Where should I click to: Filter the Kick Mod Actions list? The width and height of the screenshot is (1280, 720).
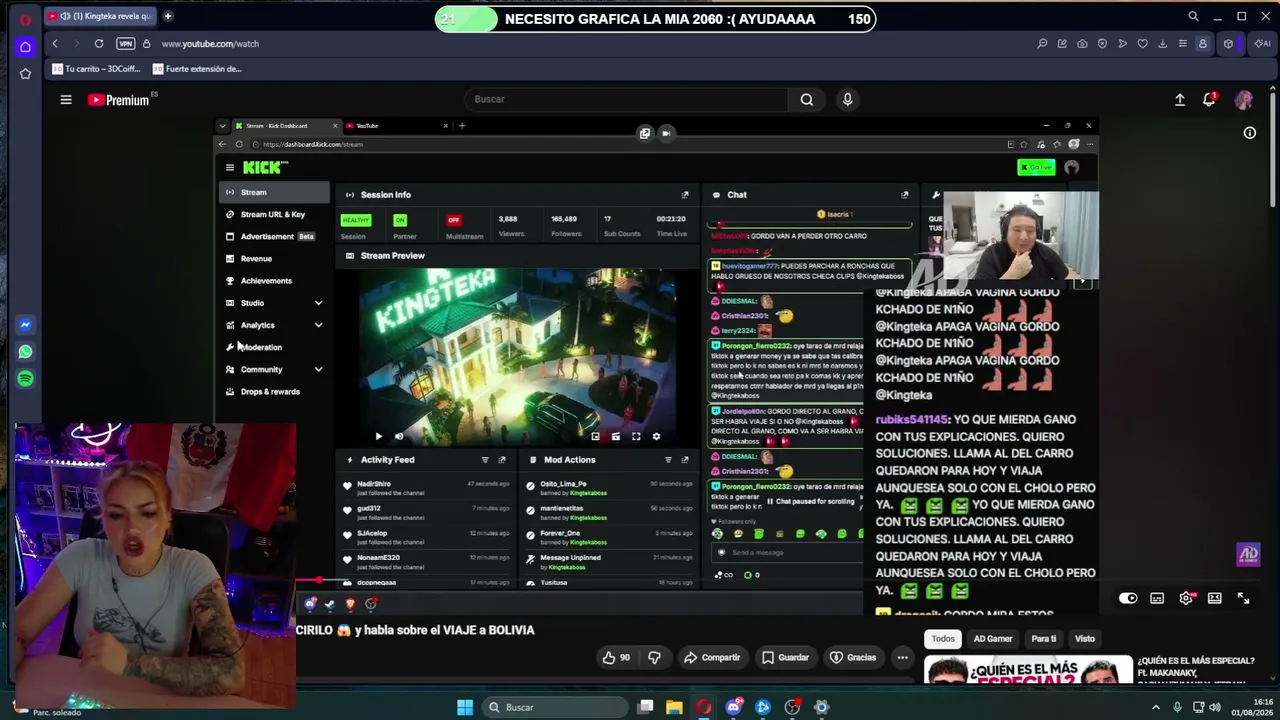point(668,460)
